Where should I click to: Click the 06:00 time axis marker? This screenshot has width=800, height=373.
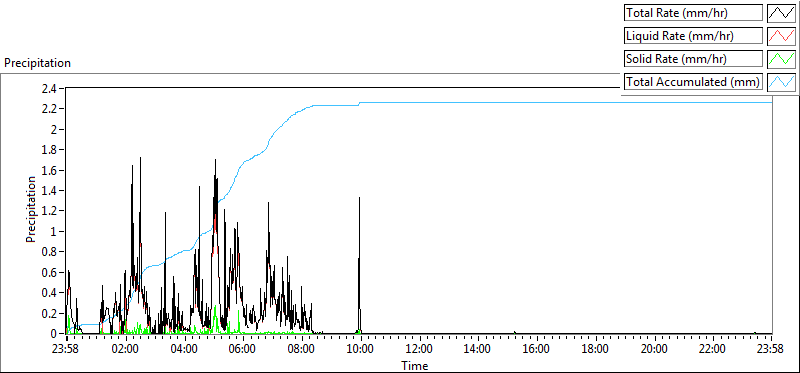(x=243, y=350)
